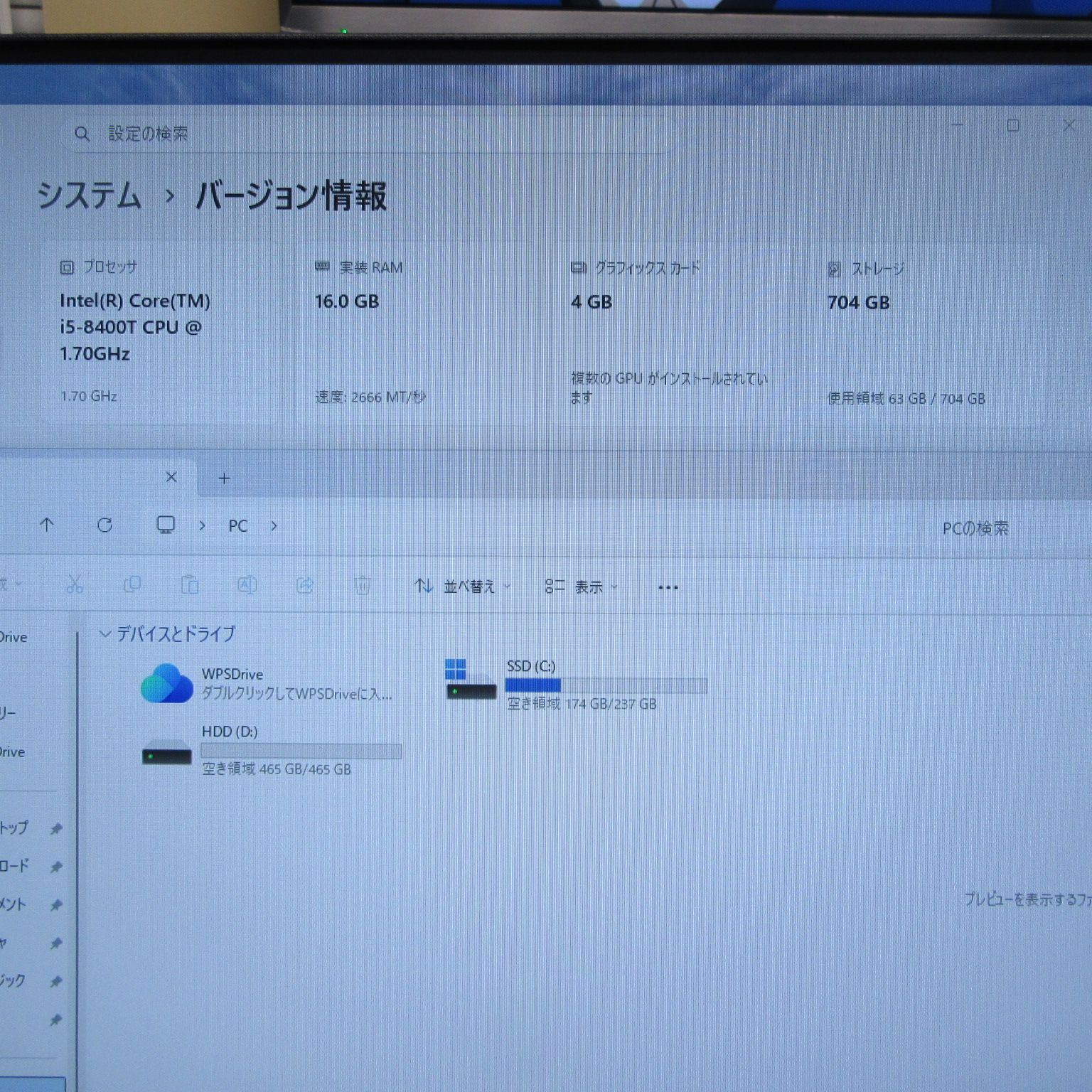Click the Share toolbar icon

point(305,585)
